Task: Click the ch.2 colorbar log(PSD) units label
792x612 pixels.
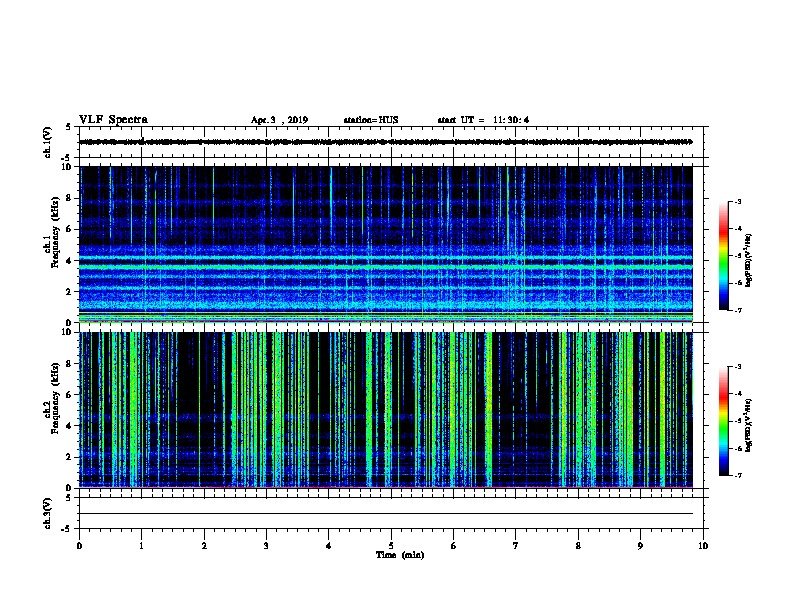Action: tap(748, 425)
